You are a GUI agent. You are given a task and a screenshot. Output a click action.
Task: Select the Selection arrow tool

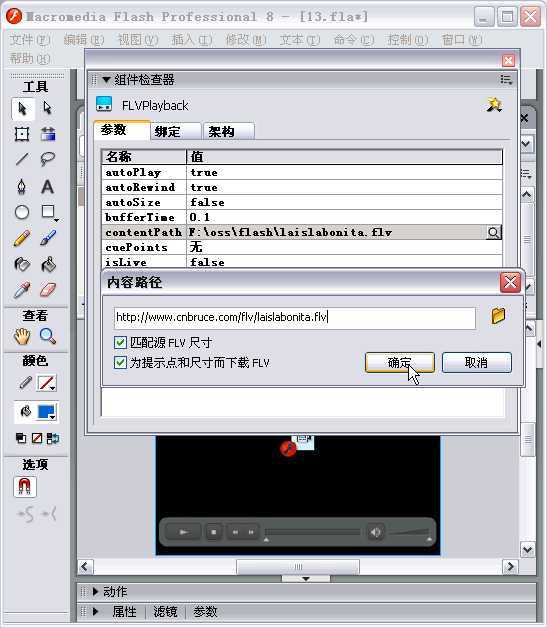point(22,109)
